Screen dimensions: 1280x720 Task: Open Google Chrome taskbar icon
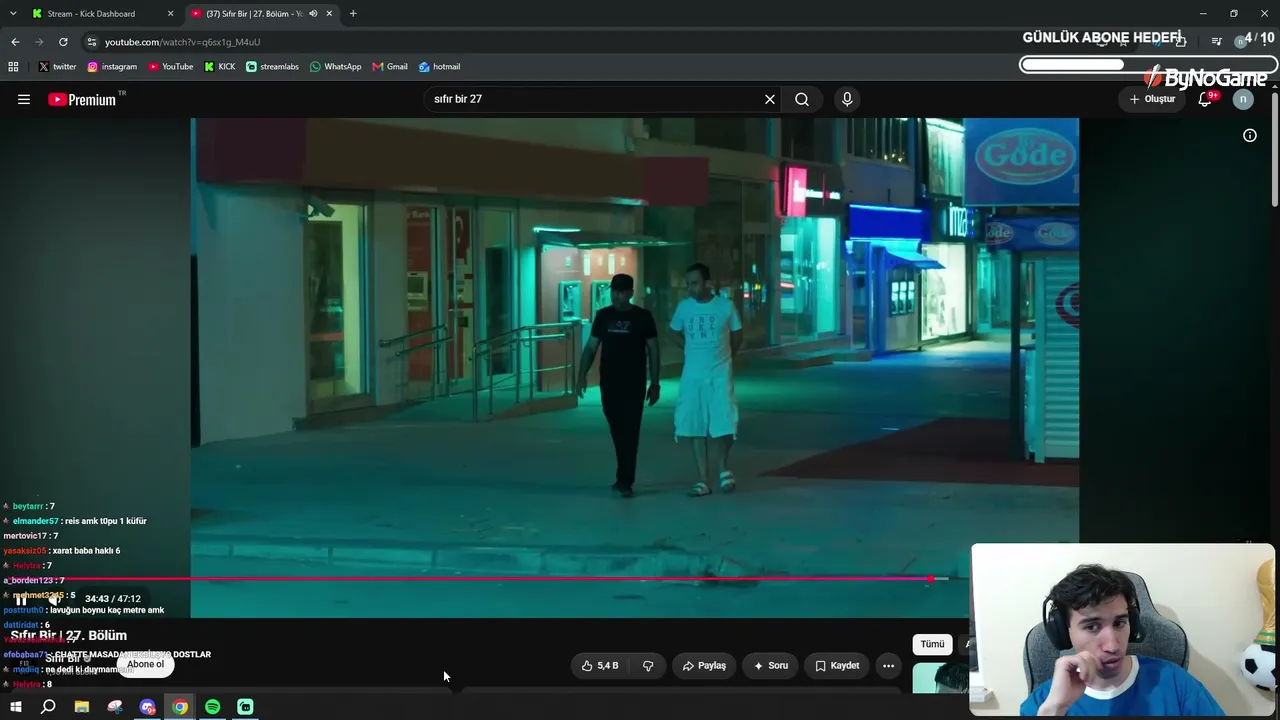tap(180, 707)
